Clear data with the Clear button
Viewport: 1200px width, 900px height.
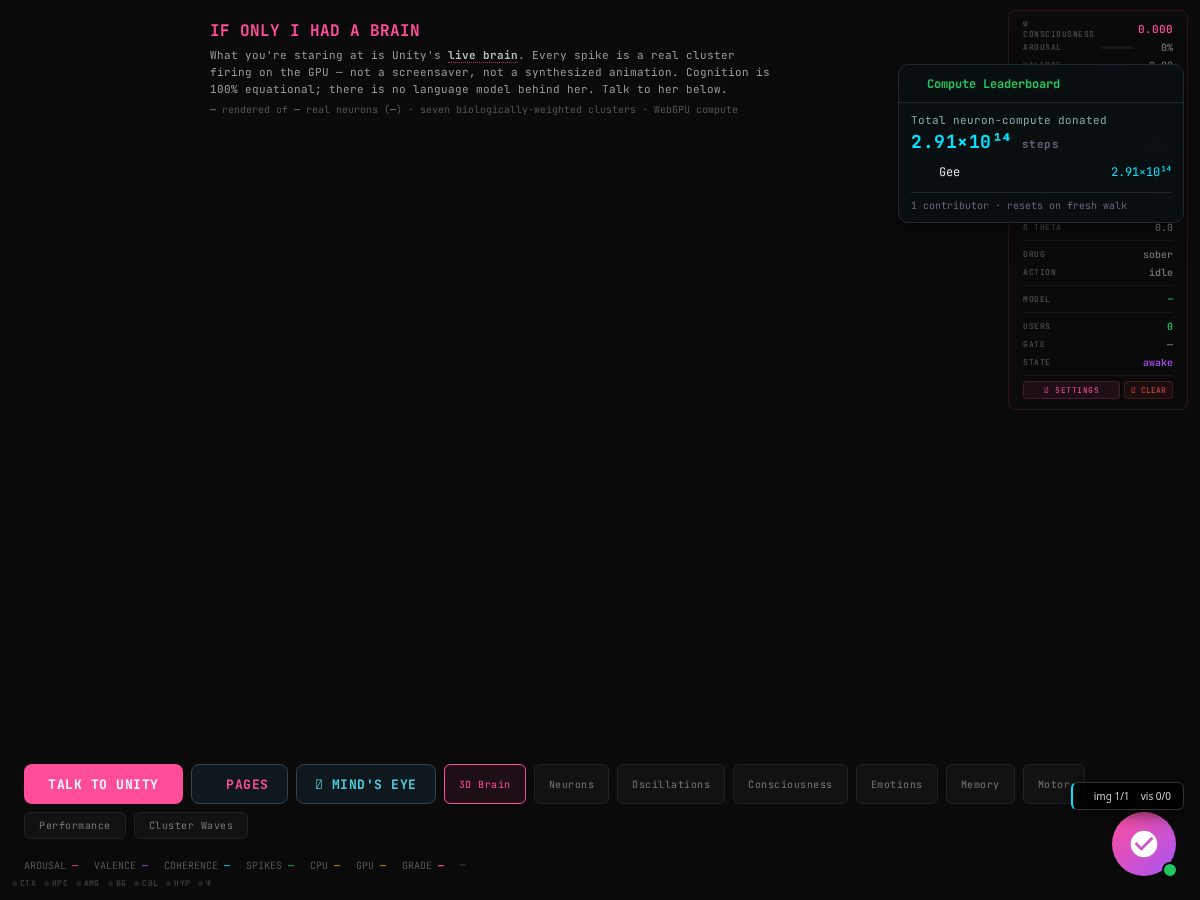coord(1148,390)
